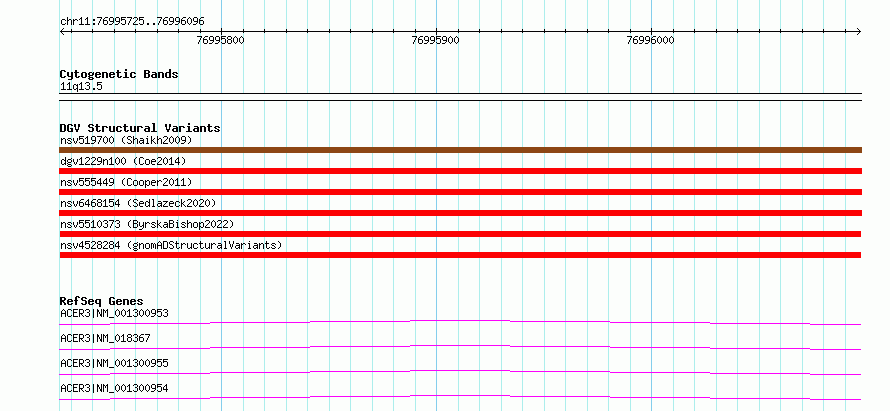Click magenta intron line of NM_001300955
890x411 pixels.
coord(460,372)
